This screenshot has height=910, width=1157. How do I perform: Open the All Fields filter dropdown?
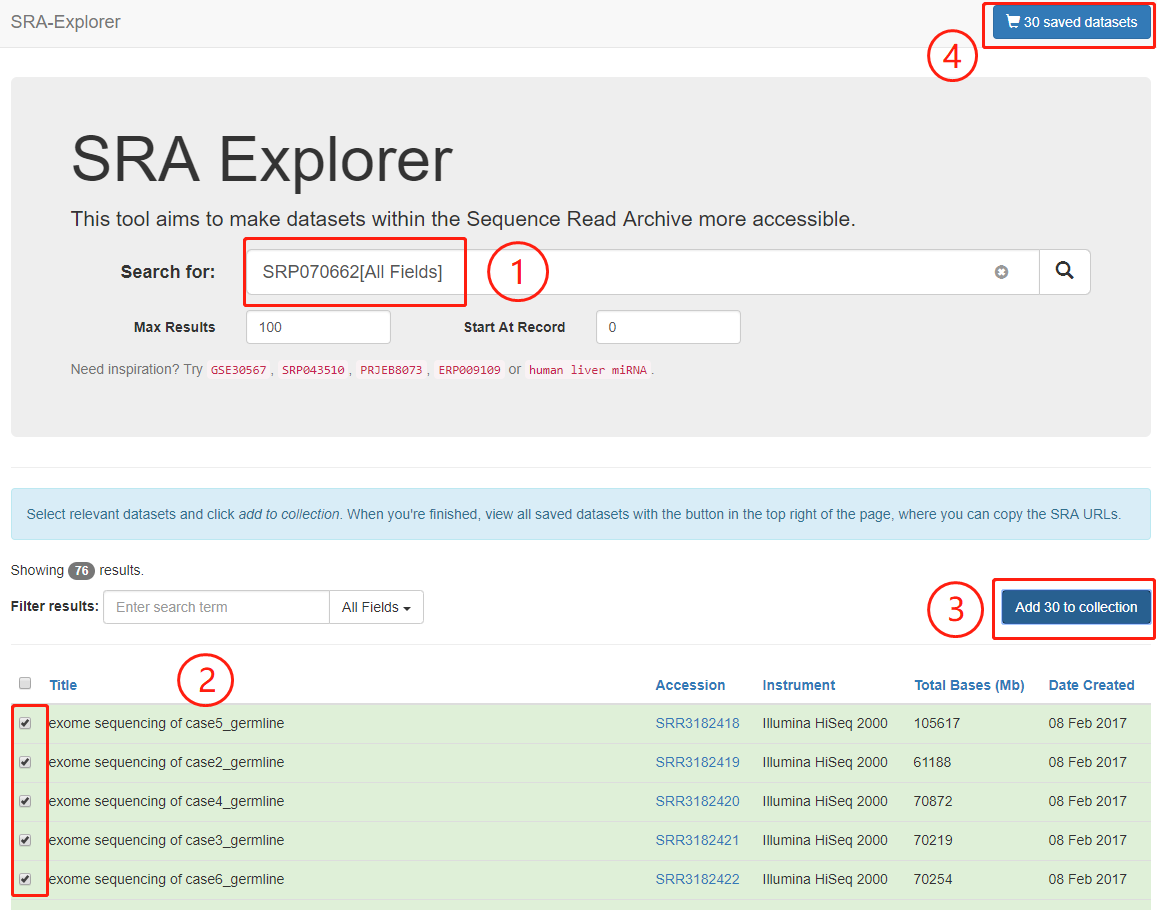376,607
